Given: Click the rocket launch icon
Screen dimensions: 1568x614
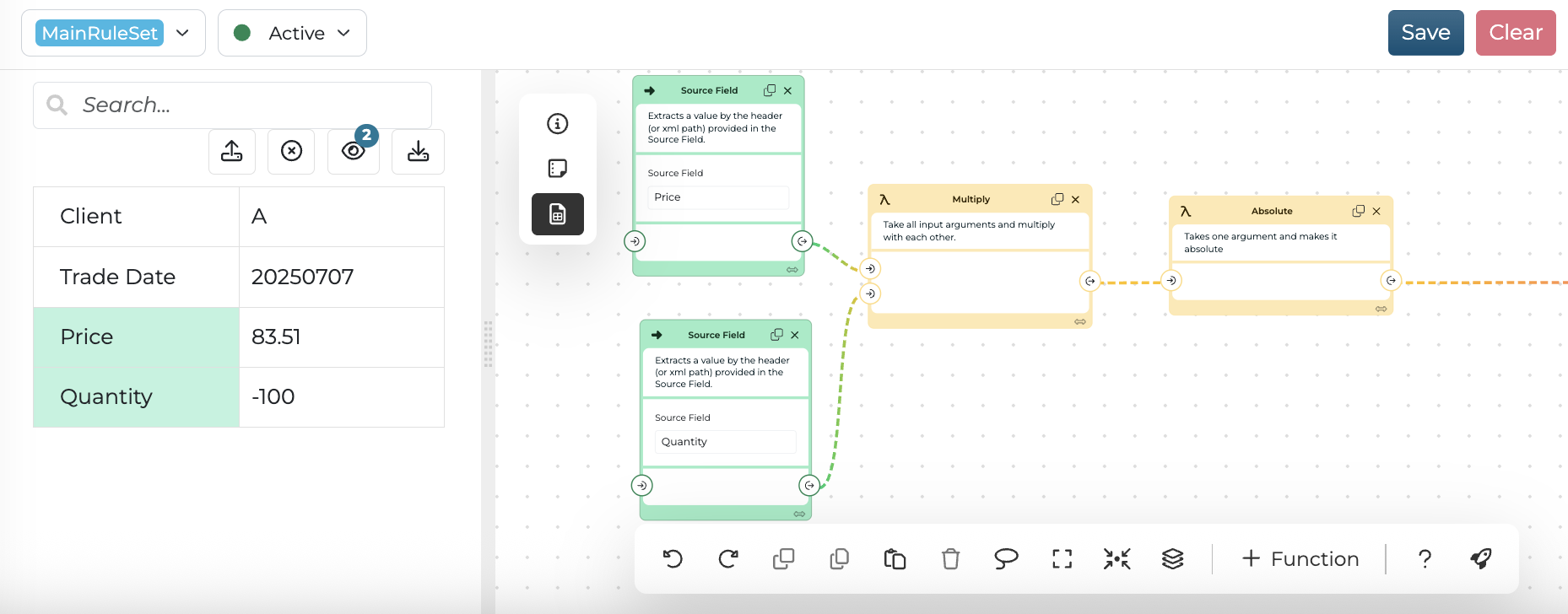Looking at the screenshot, I should 1481,558.
